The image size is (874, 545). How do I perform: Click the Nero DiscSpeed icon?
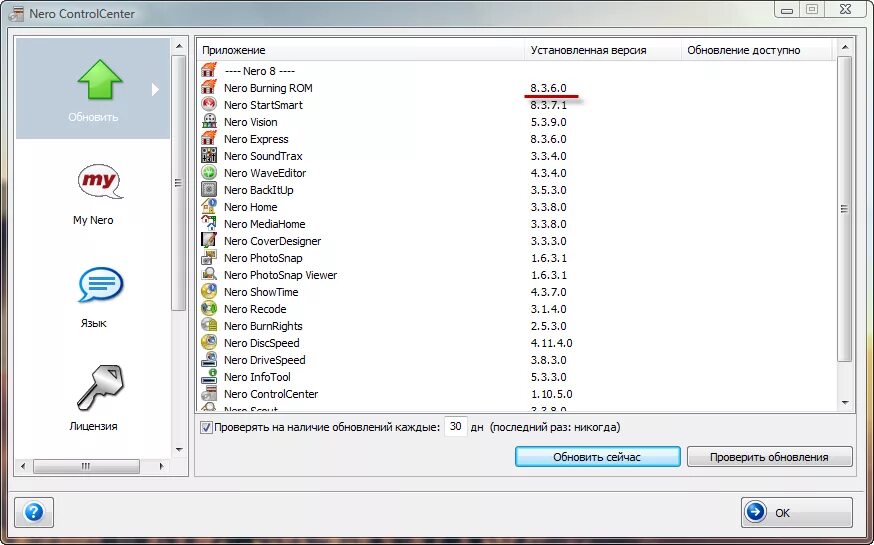[209, 343]
